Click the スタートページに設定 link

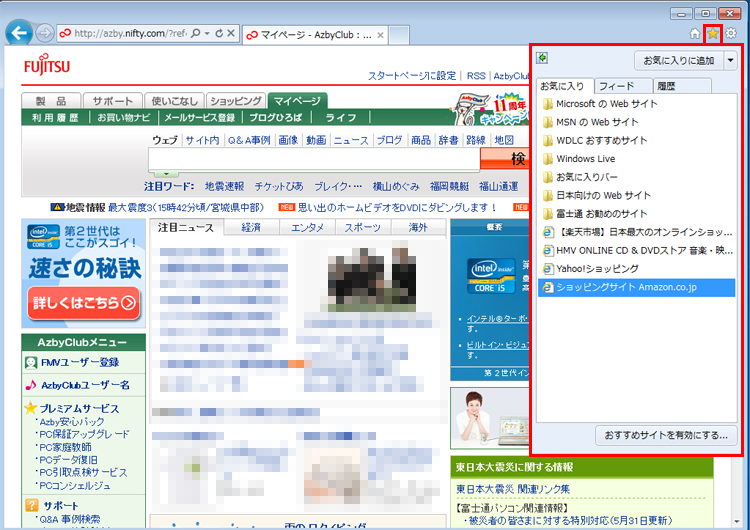tap(412, 76)
